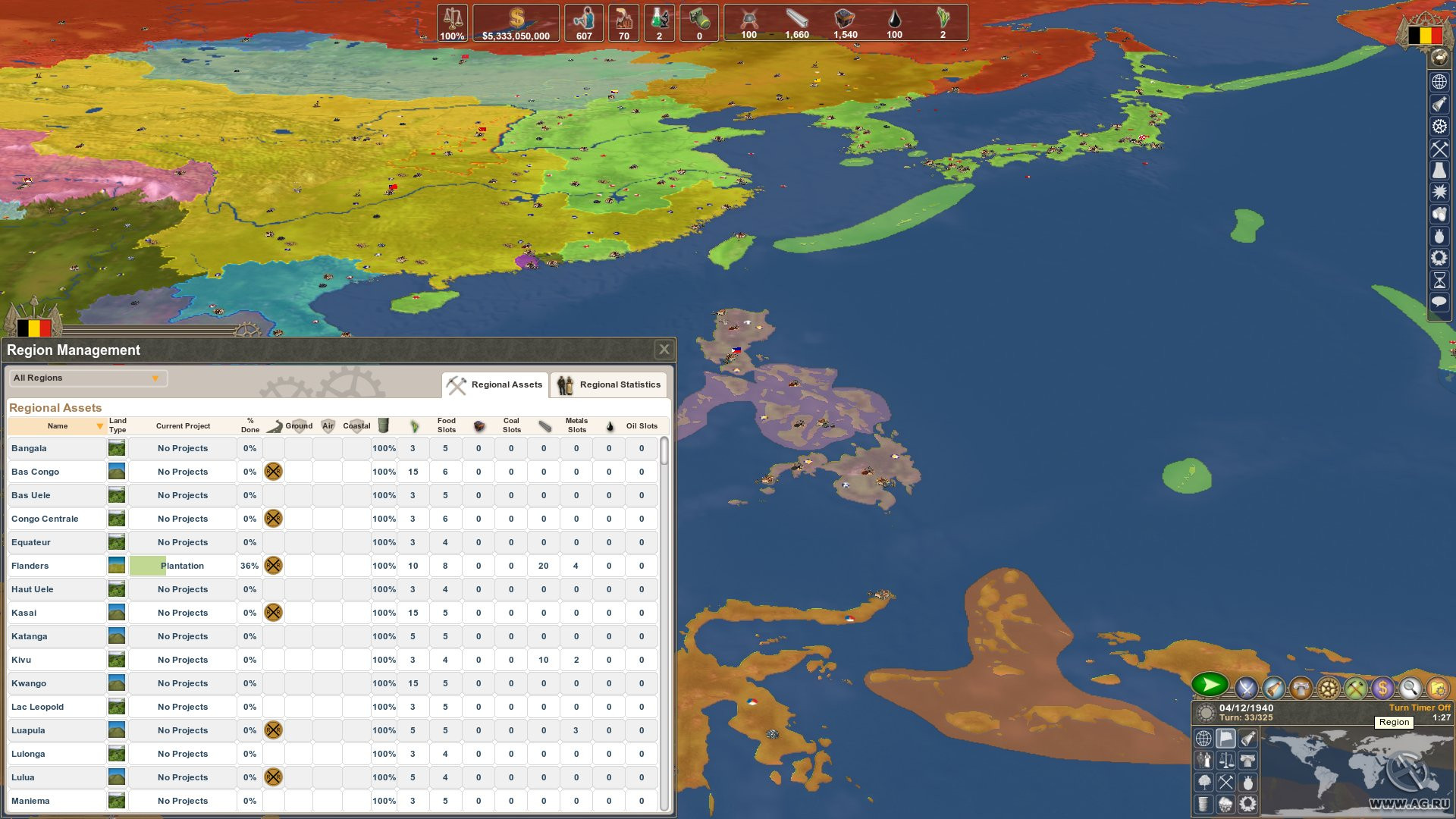Viewport: 1456px width, 819px height.
Task: Click the hourglass icon in right sidebar
Action: 1439,281
